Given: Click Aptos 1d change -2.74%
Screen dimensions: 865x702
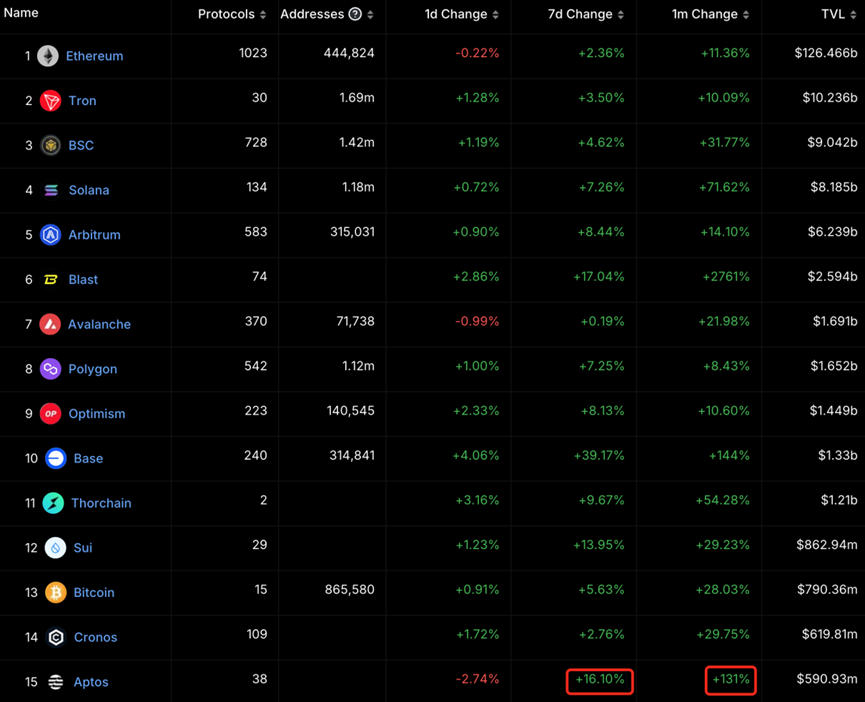Looking at the screenshot, I should (x=477, y=679).
